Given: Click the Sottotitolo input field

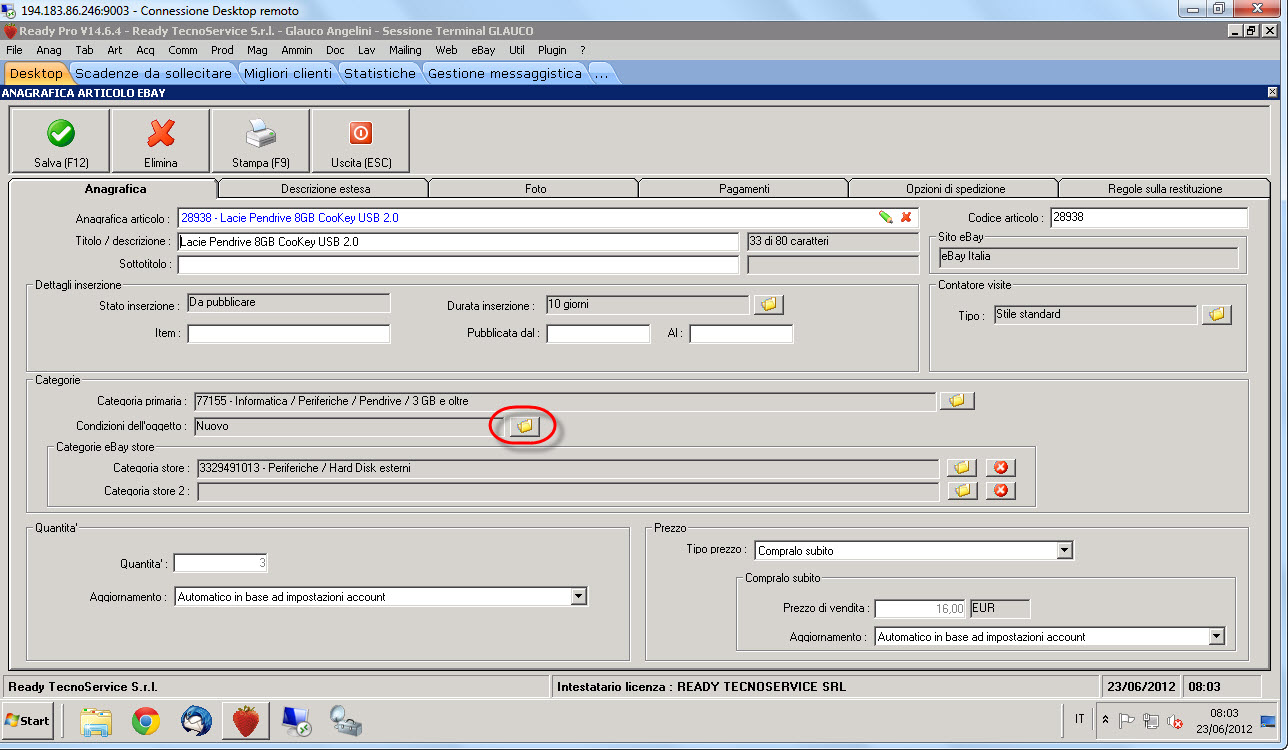Looking at the screenshot, I should 458,265.
